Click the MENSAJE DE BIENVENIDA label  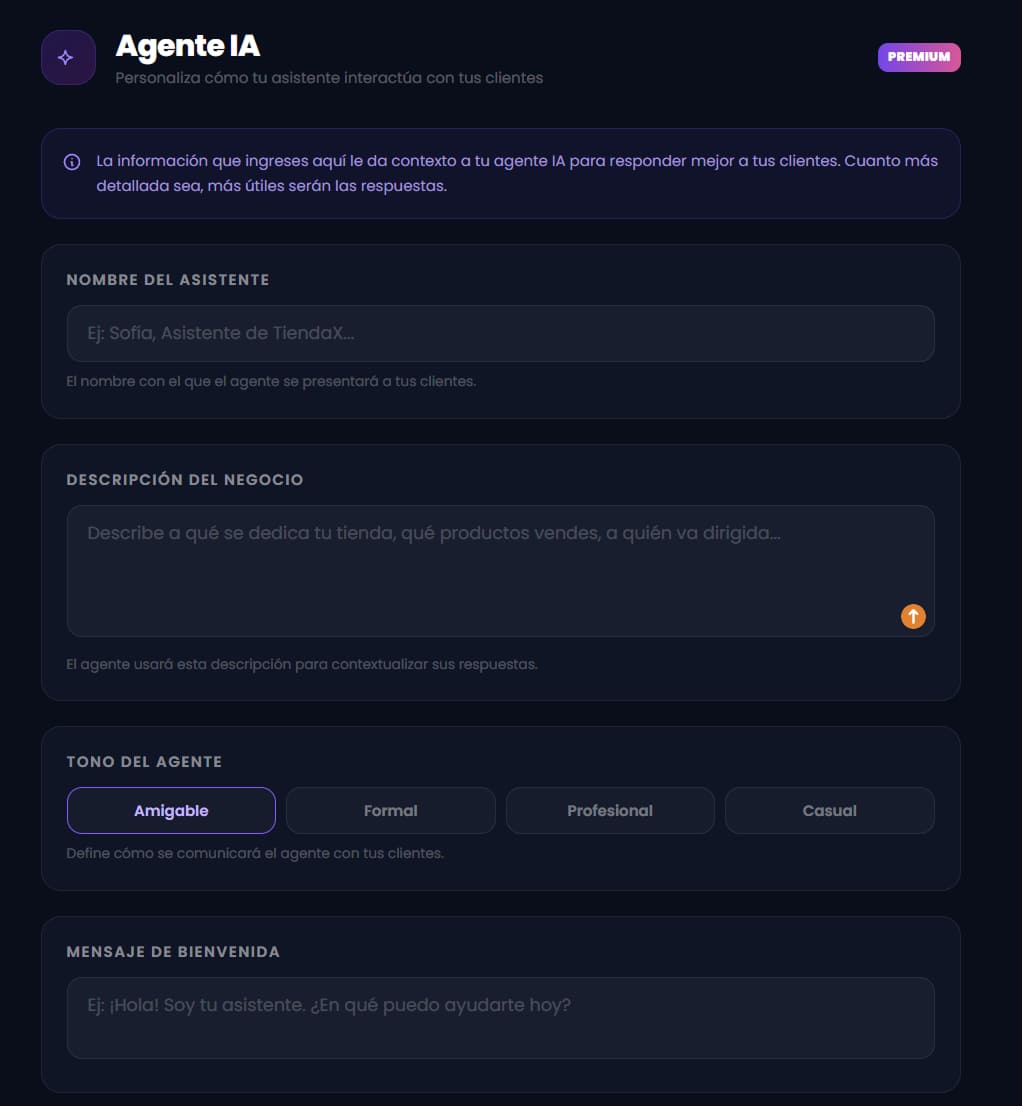tap(173, 952)
